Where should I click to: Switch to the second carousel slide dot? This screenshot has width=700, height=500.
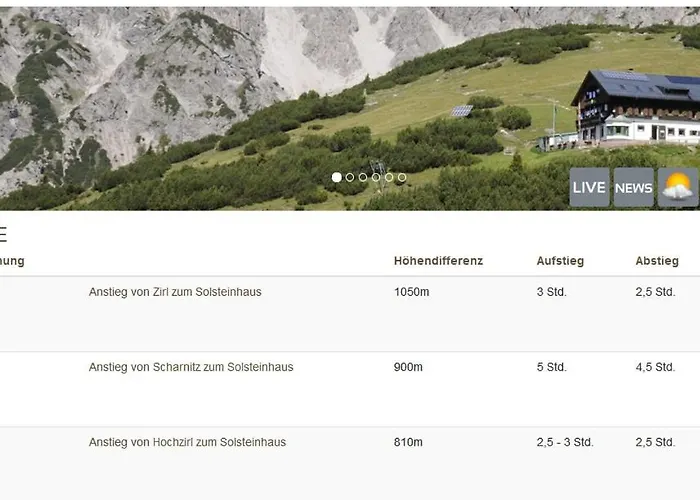pos(350,177)
